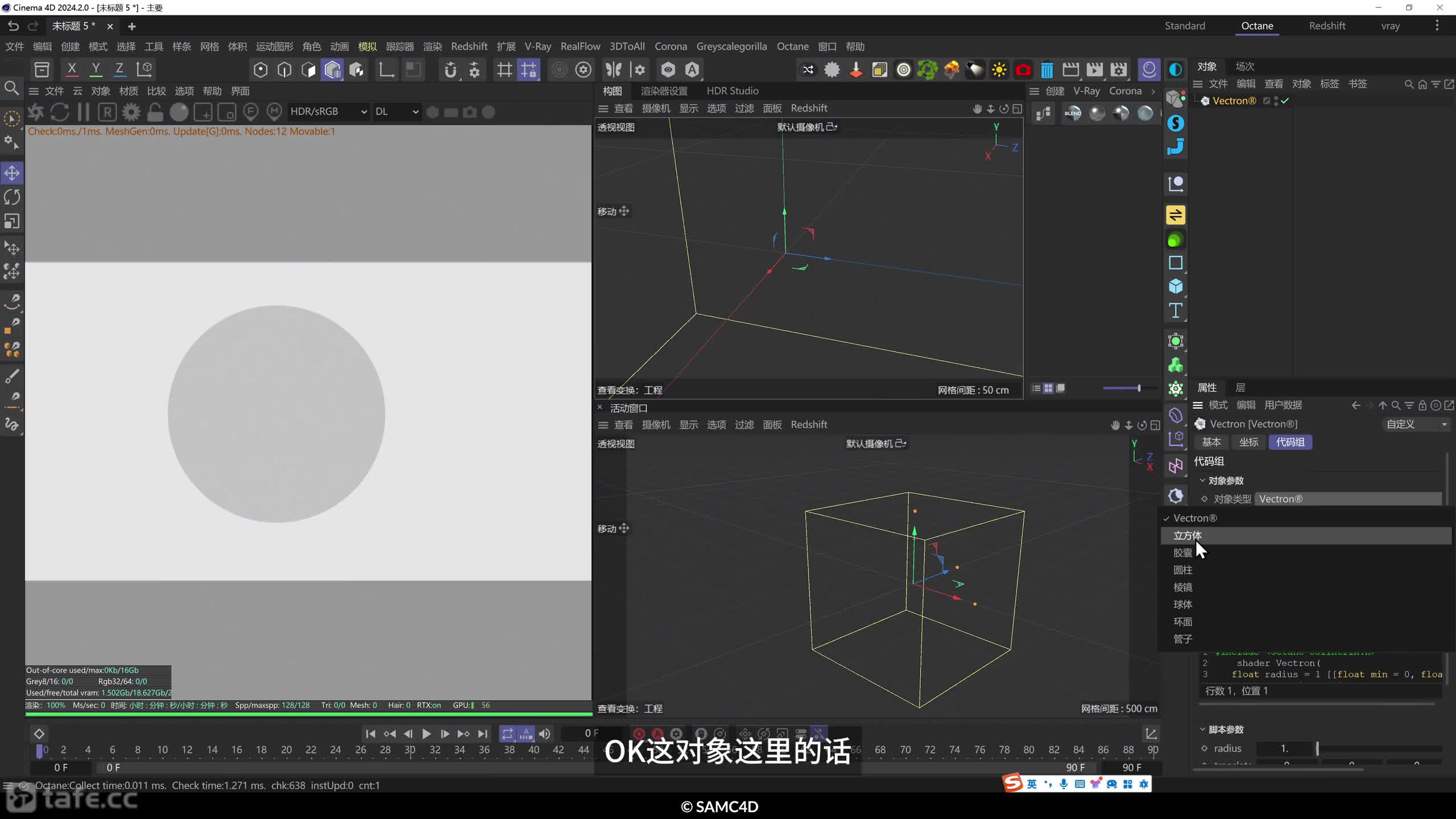This screenshot has width=1456, height=819.
Task: Collapse the 脚本参数 section
Action: tap(1202, 729)
